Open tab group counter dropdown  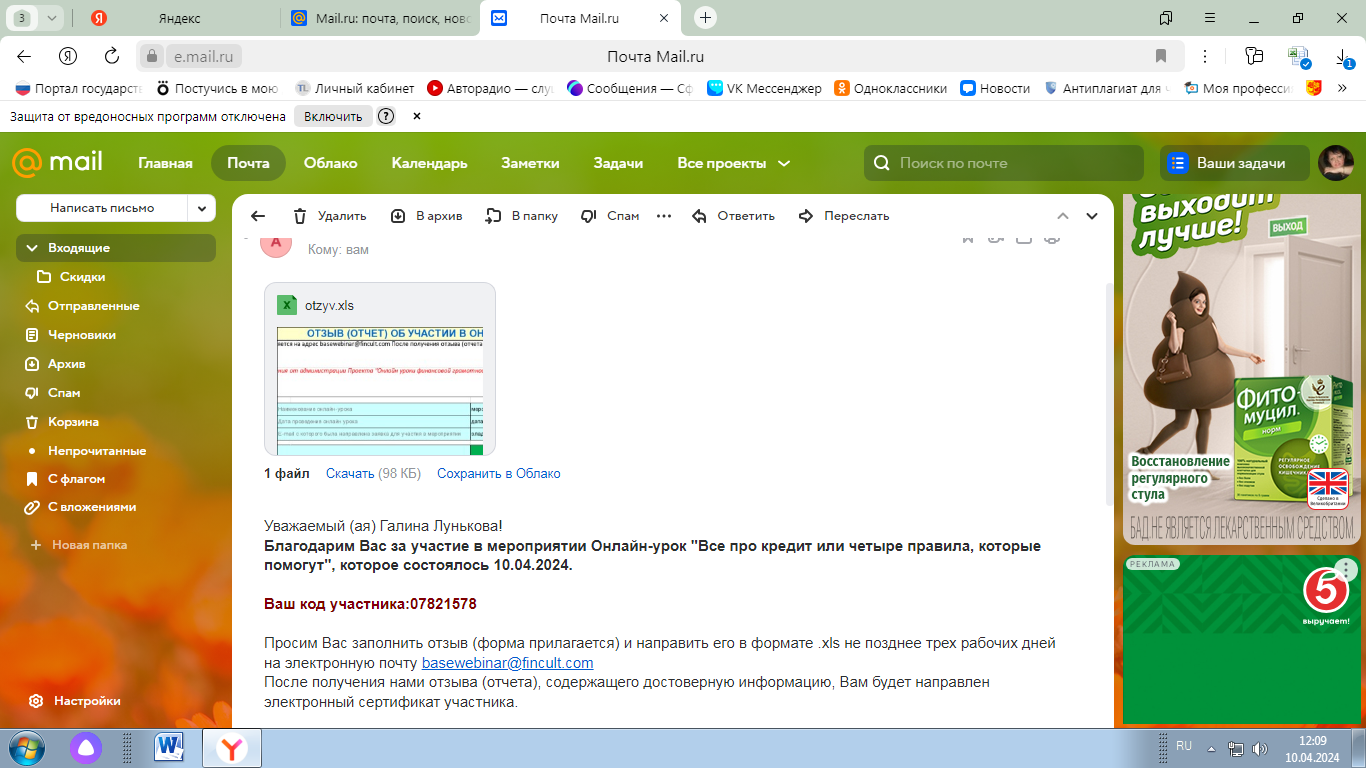point(37,18)
